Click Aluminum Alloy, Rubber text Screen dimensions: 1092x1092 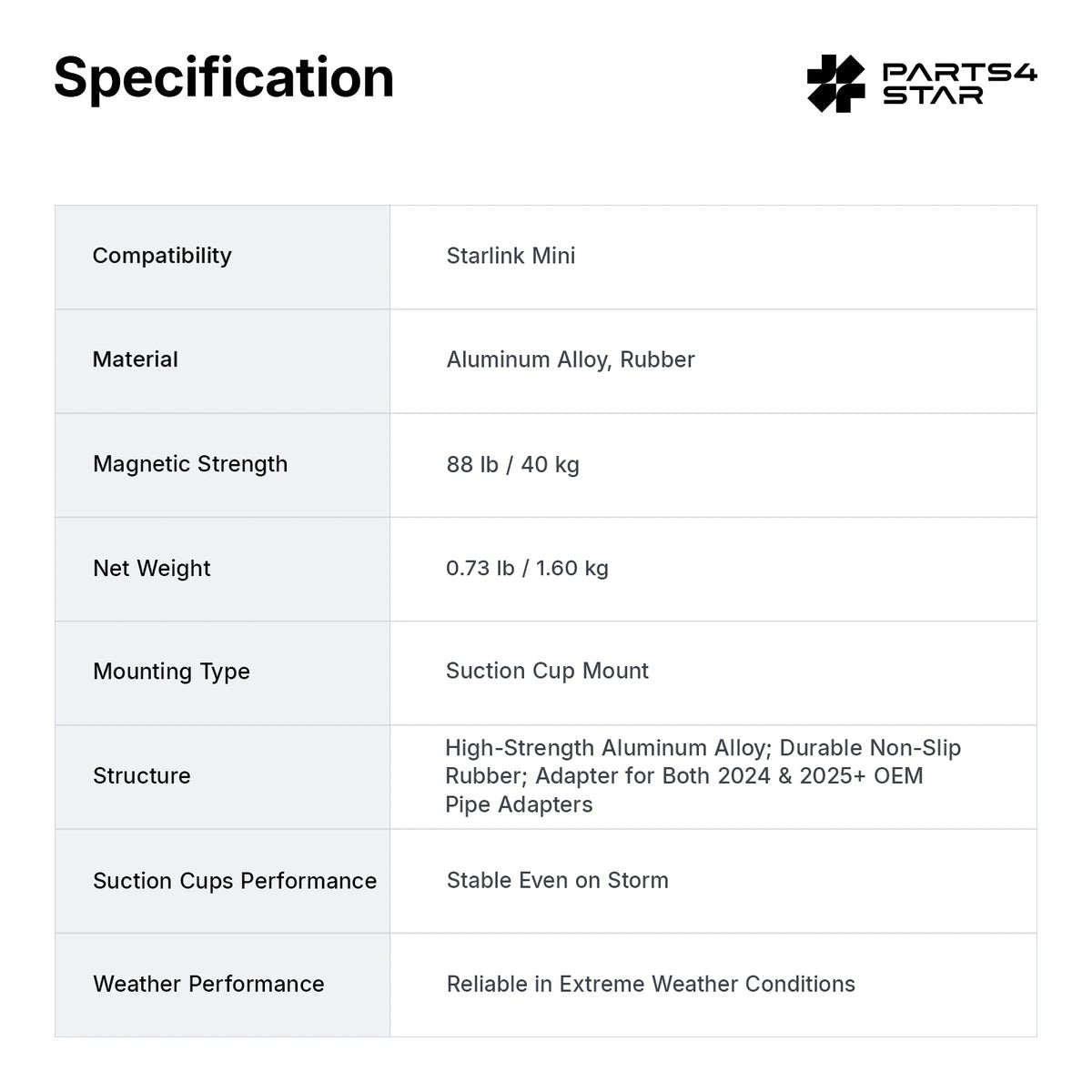click(571, 359)
